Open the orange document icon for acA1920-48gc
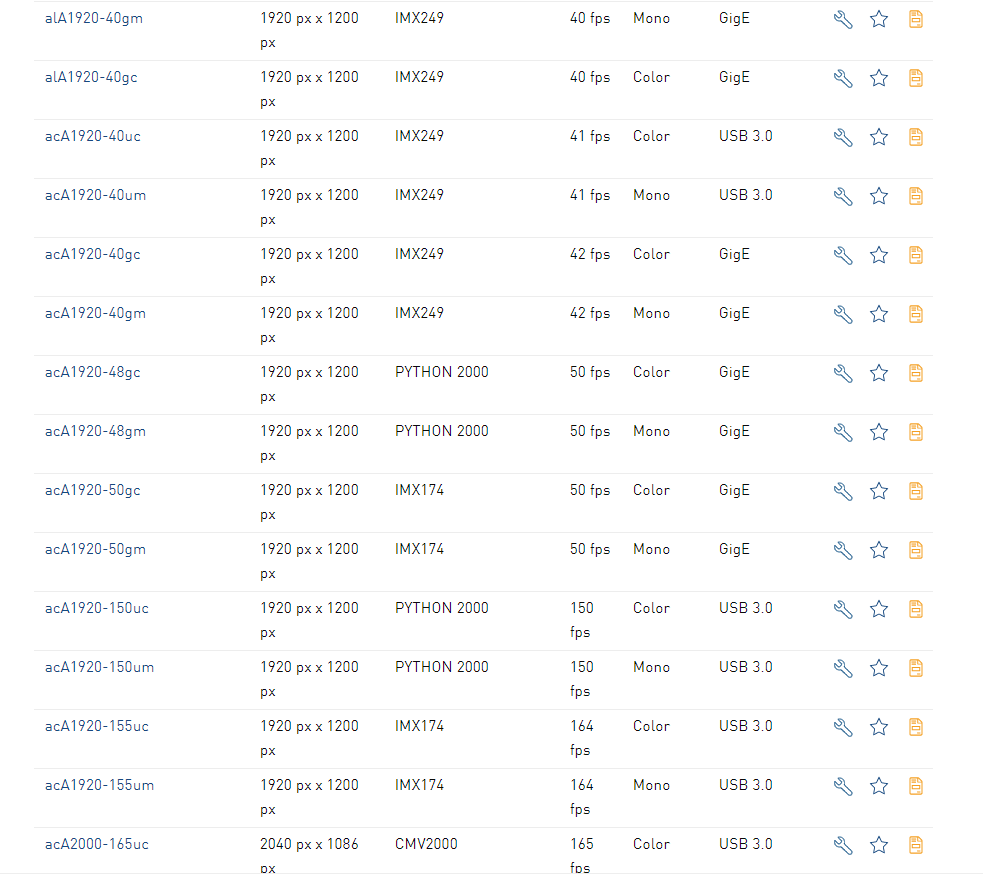This screenshot has height=878, width=983. 915,373
